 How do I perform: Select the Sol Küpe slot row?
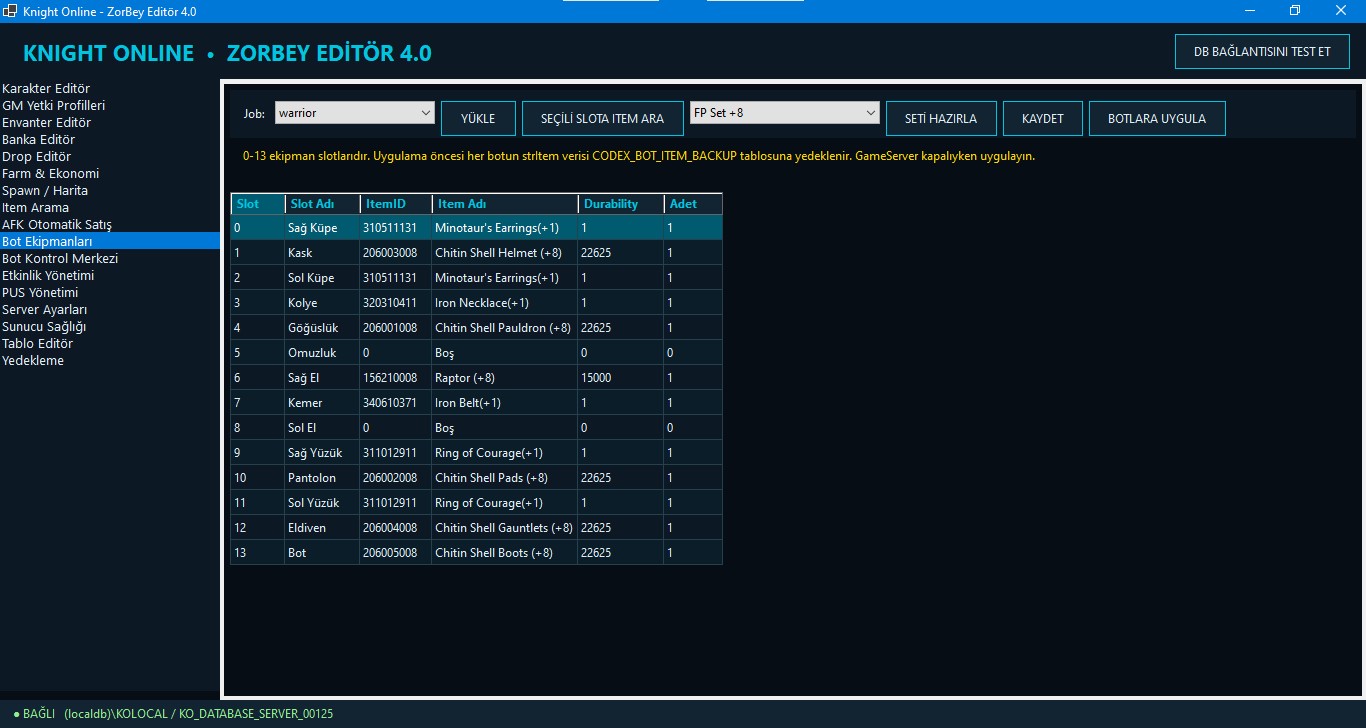click(477, 277)
